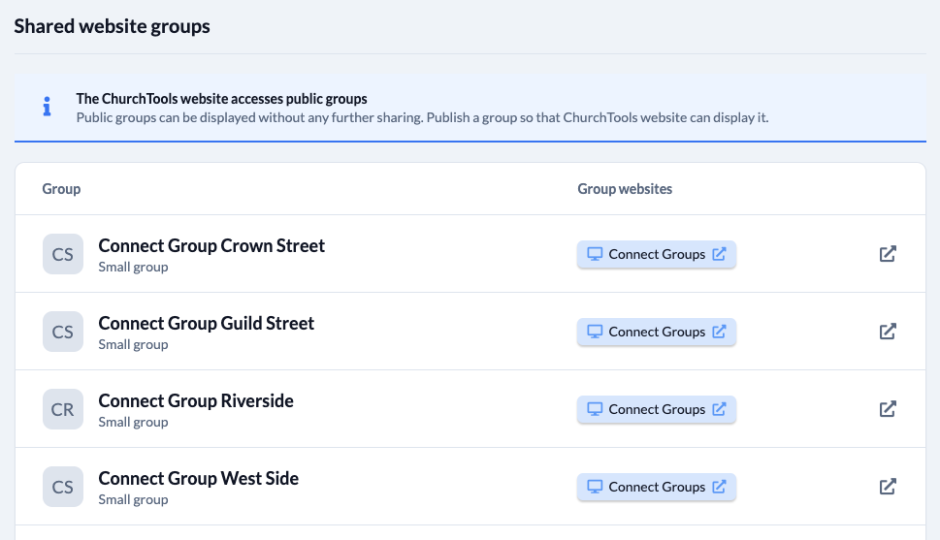Select the Connect Group Guild Street name
Screen dimensions: 940x540
point(206,323)
